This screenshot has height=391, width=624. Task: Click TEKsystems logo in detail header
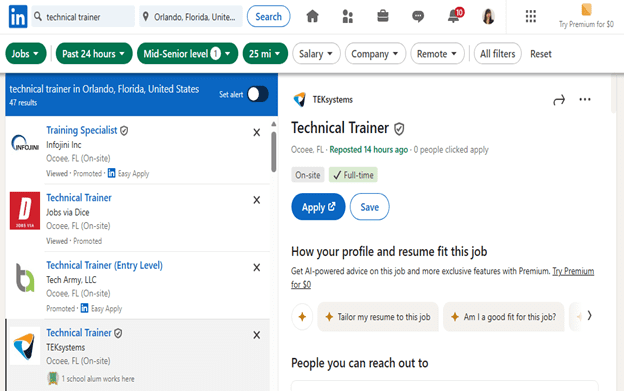(300, 99)
